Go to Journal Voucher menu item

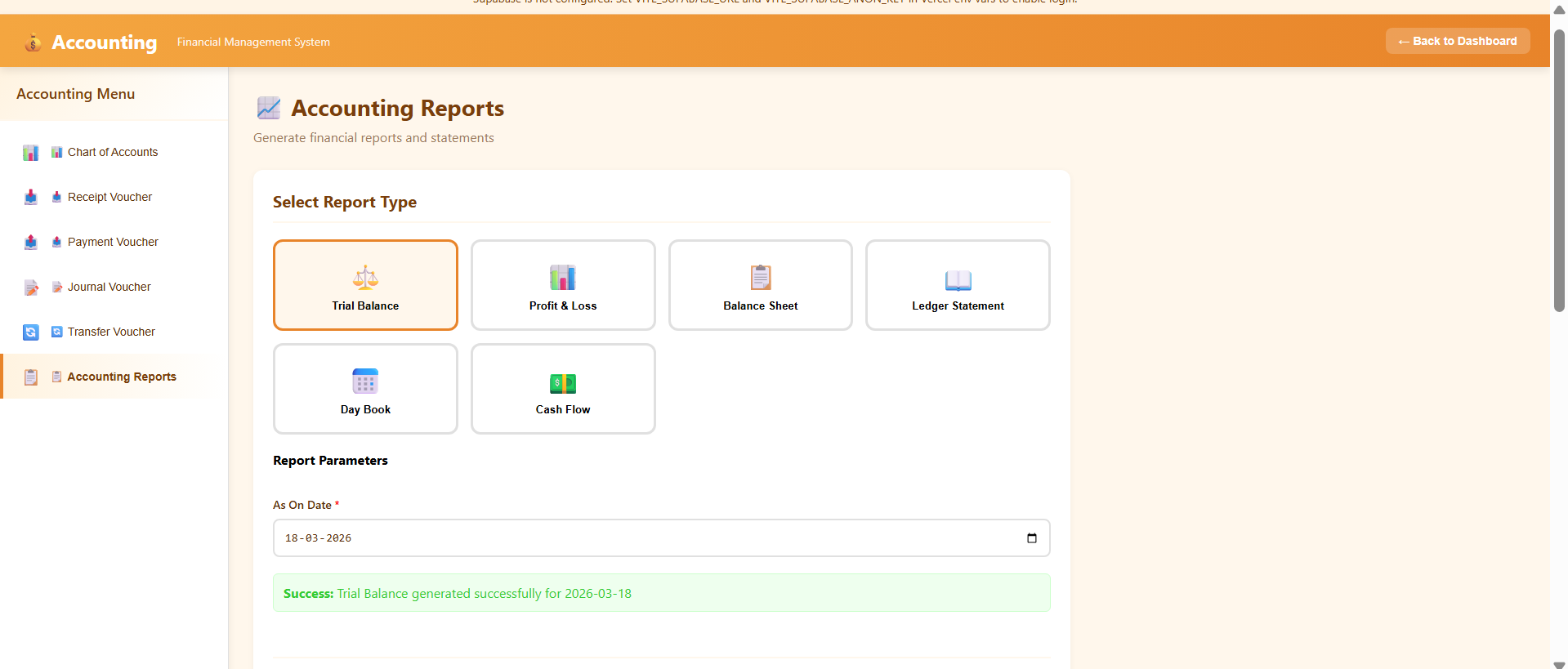point(109,288)
